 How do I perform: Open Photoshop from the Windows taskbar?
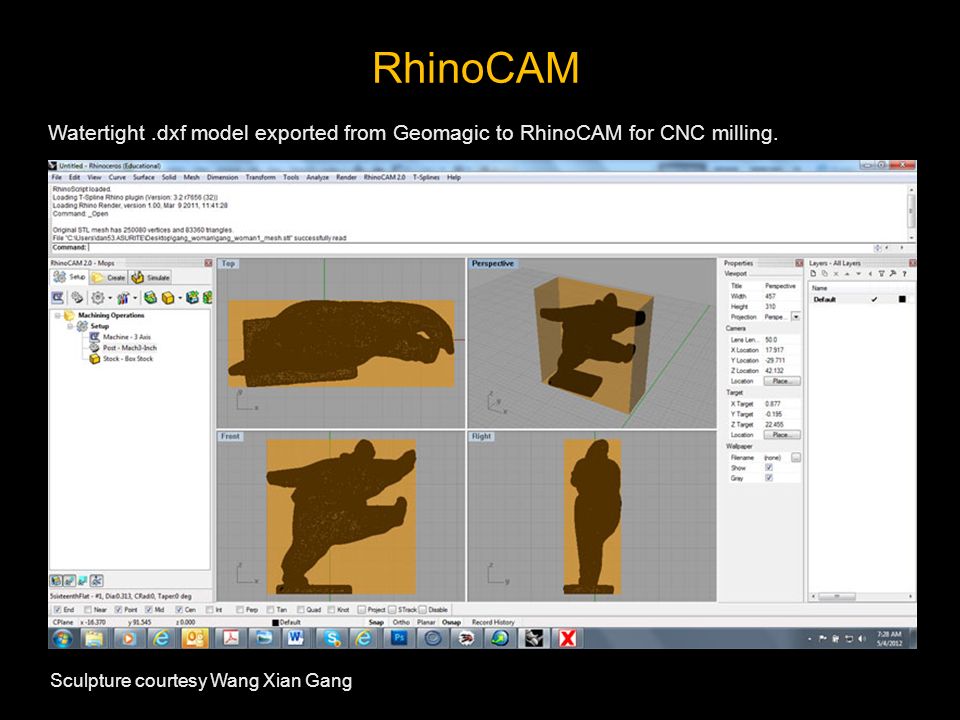399,639
